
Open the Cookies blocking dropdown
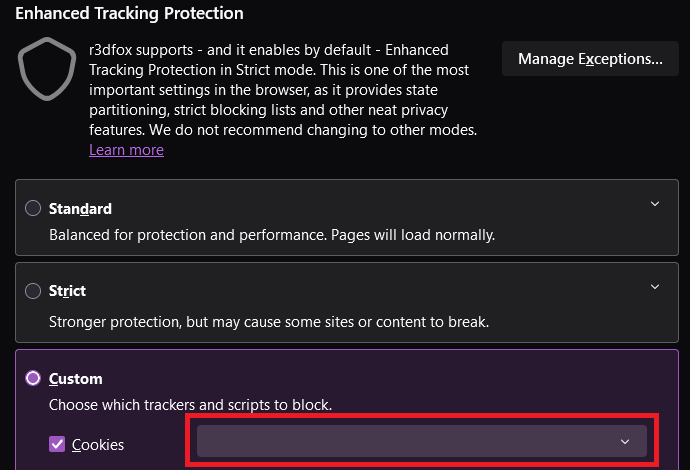tap(420, 441)
